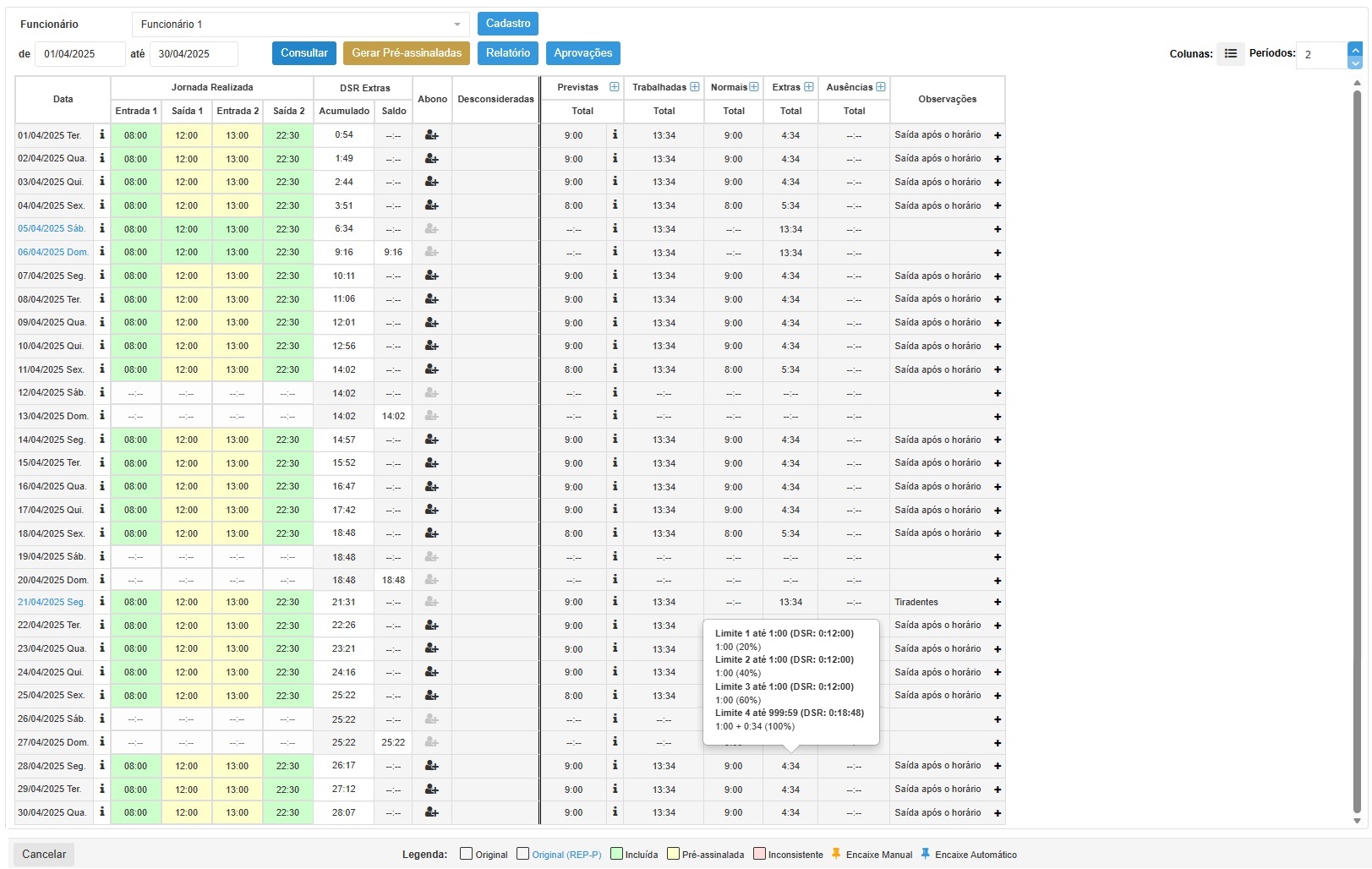Click the start date field 01/04/2025
This screenshot has width=1372, height=869.
(x=79, y=54)
